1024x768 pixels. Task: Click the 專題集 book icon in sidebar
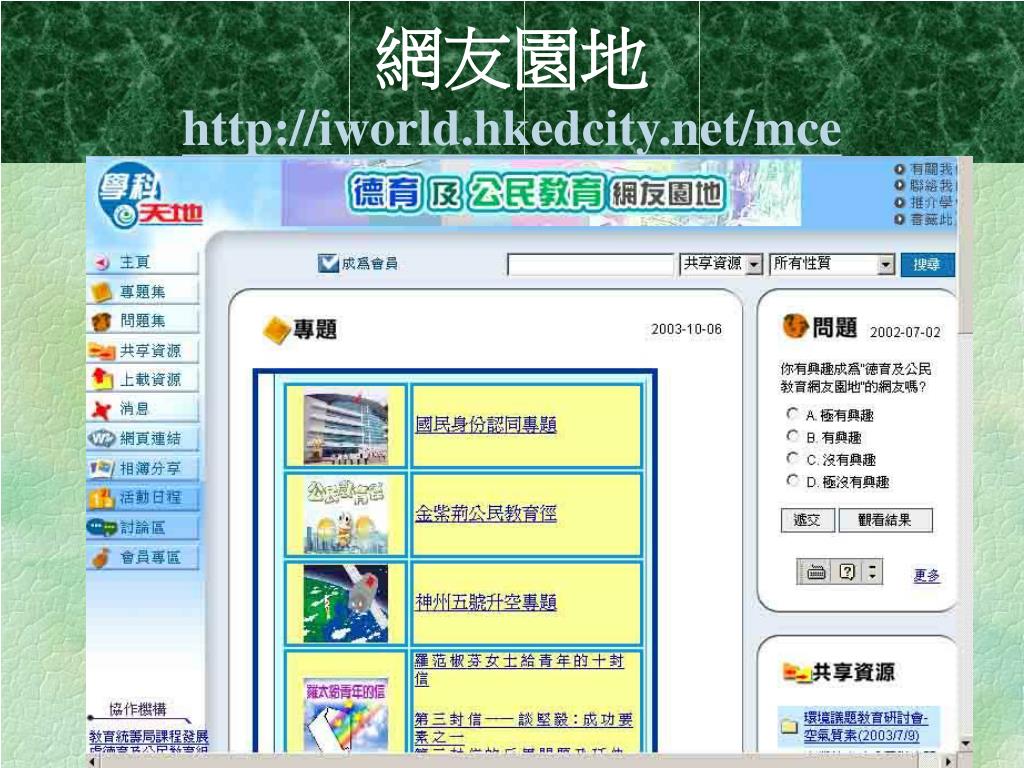[x=101, y=292]
